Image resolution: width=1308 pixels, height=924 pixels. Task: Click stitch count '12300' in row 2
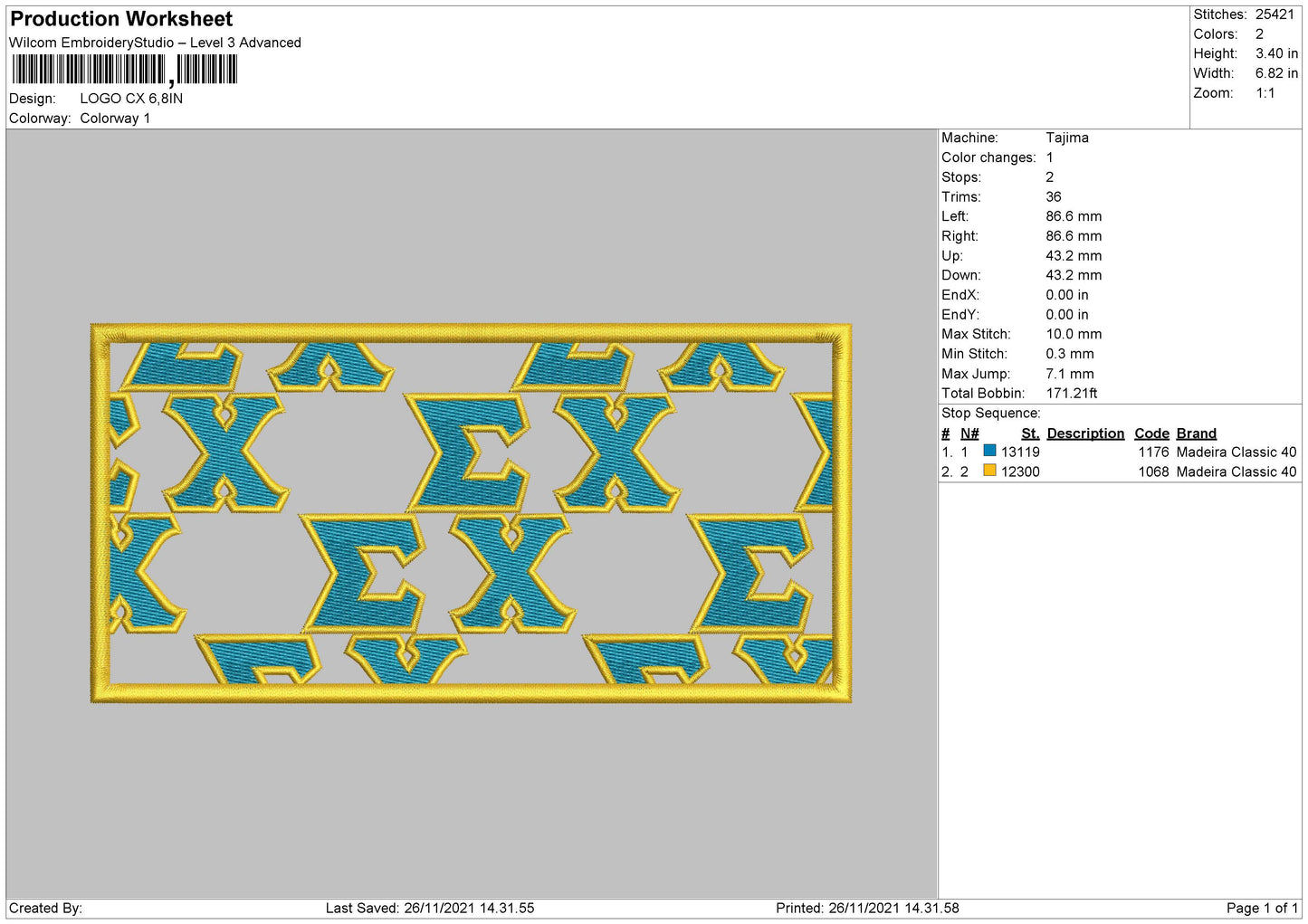click(x=1020, y=472)
